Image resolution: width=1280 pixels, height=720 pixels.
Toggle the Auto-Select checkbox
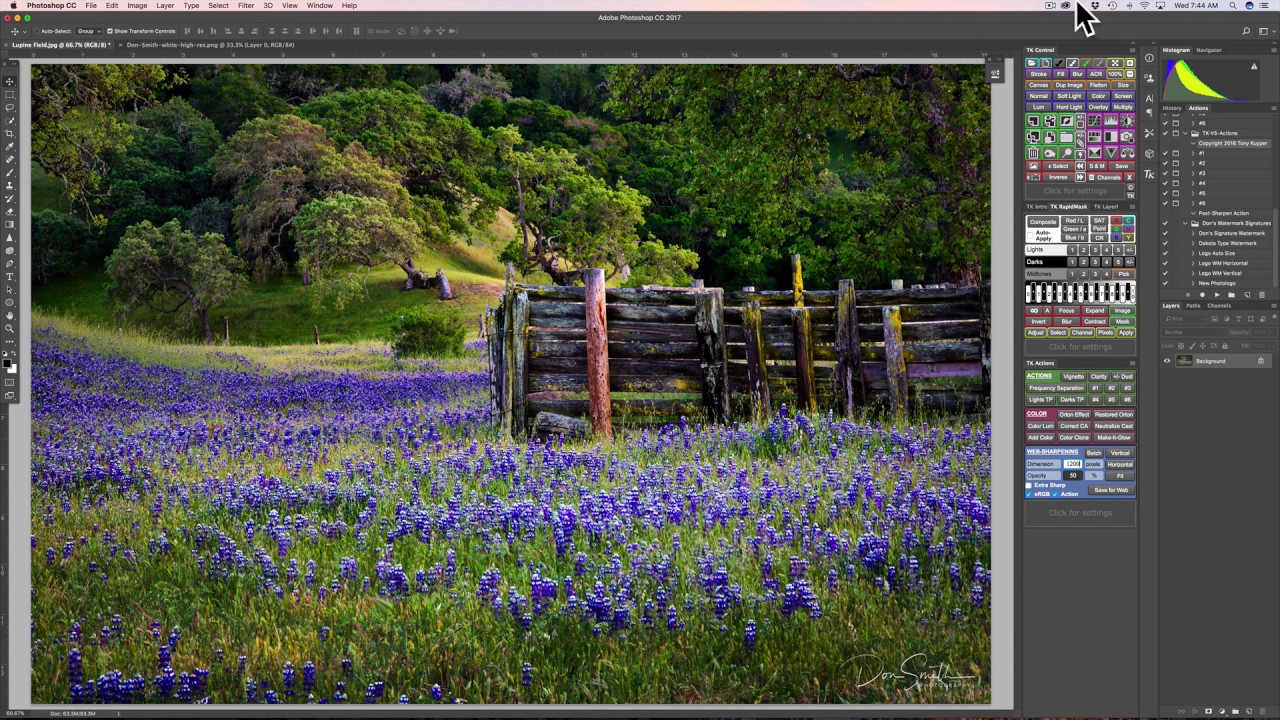click(x=37, y=31)
